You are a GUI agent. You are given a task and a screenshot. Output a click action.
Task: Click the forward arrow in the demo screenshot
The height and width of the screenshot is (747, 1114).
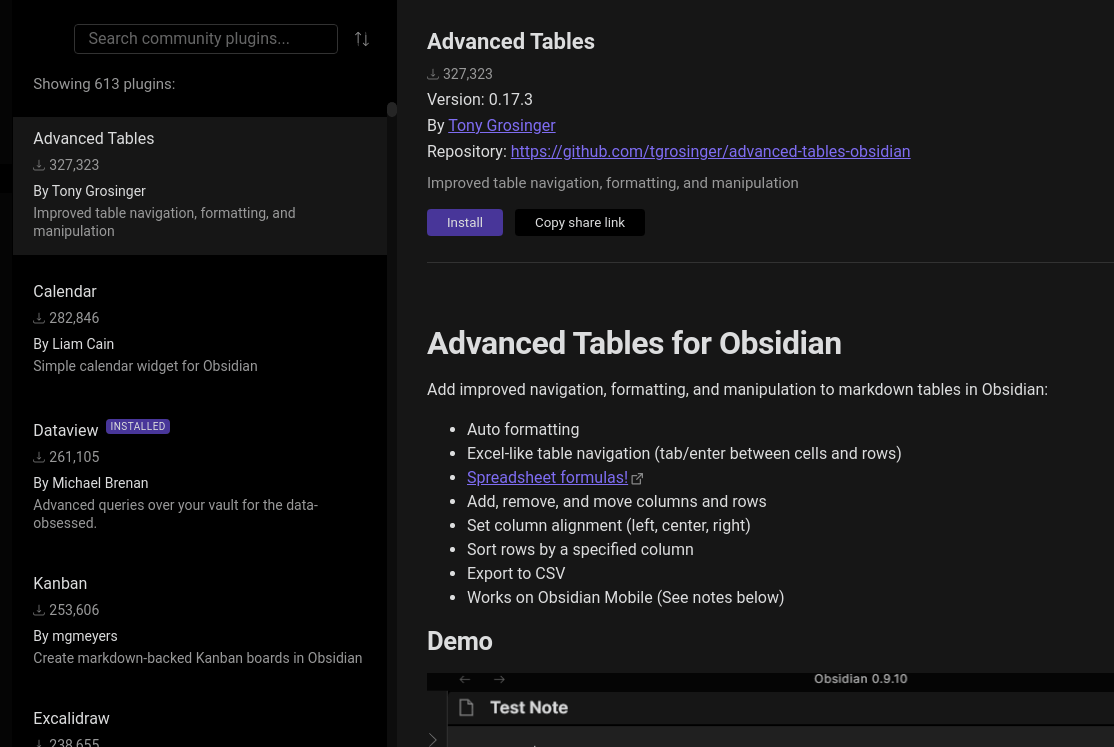click(499, 679)
